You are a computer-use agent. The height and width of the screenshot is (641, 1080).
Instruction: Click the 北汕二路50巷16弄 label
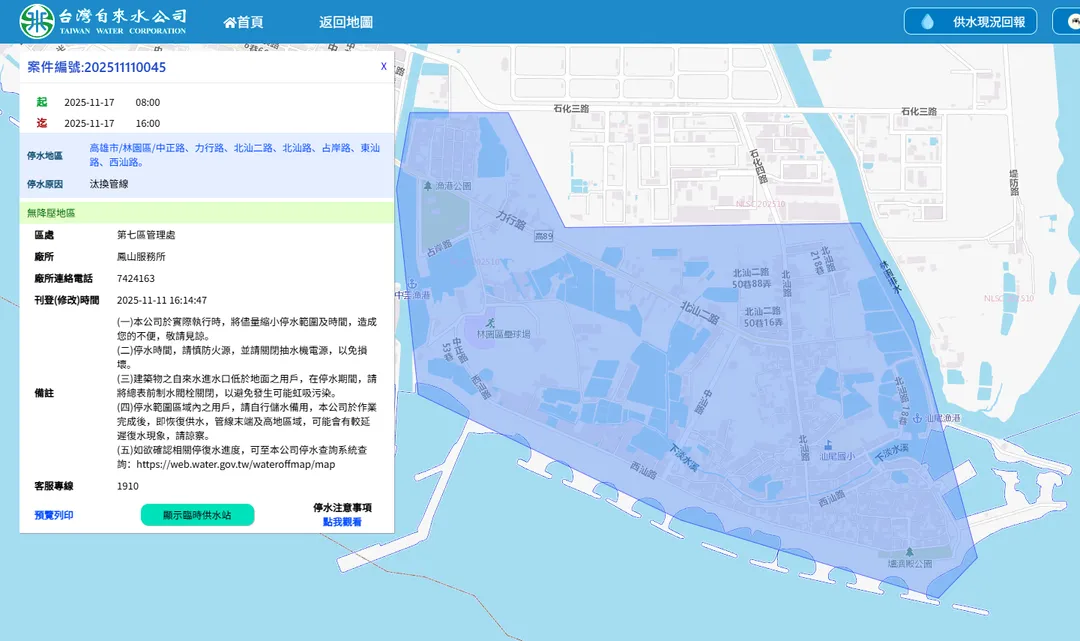[762, 317]
